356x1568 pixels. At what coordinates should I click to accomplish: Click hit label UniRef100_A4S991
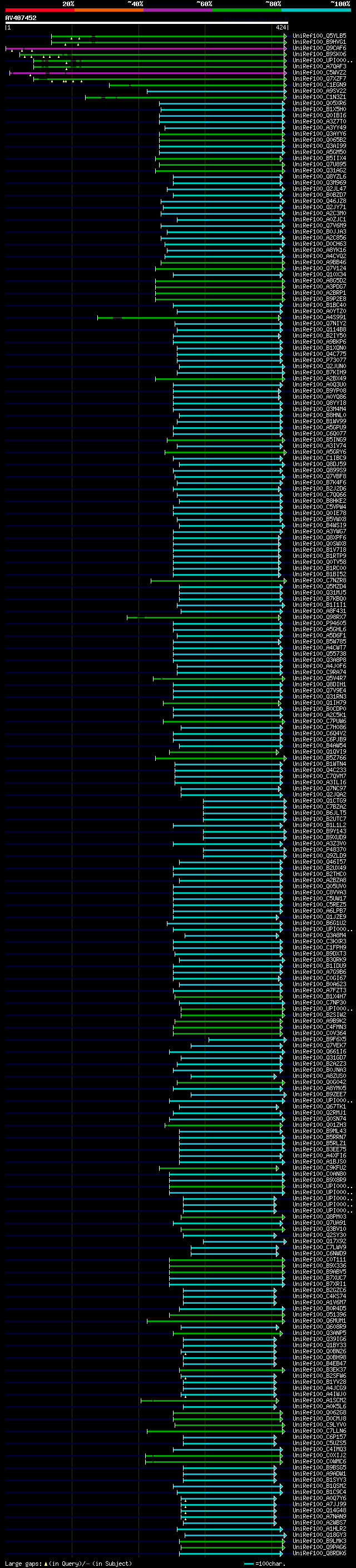click(319, 317)
